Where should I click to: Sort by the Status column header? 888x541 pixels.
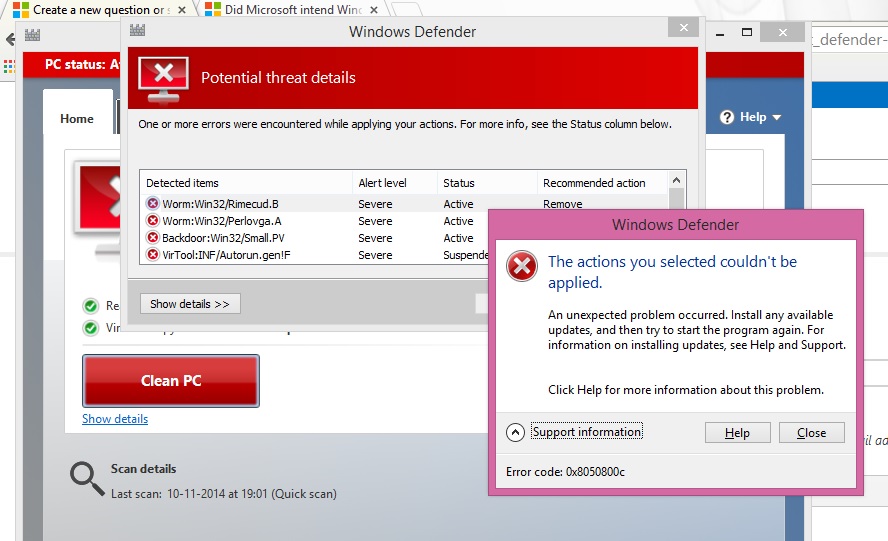point(487,183)
